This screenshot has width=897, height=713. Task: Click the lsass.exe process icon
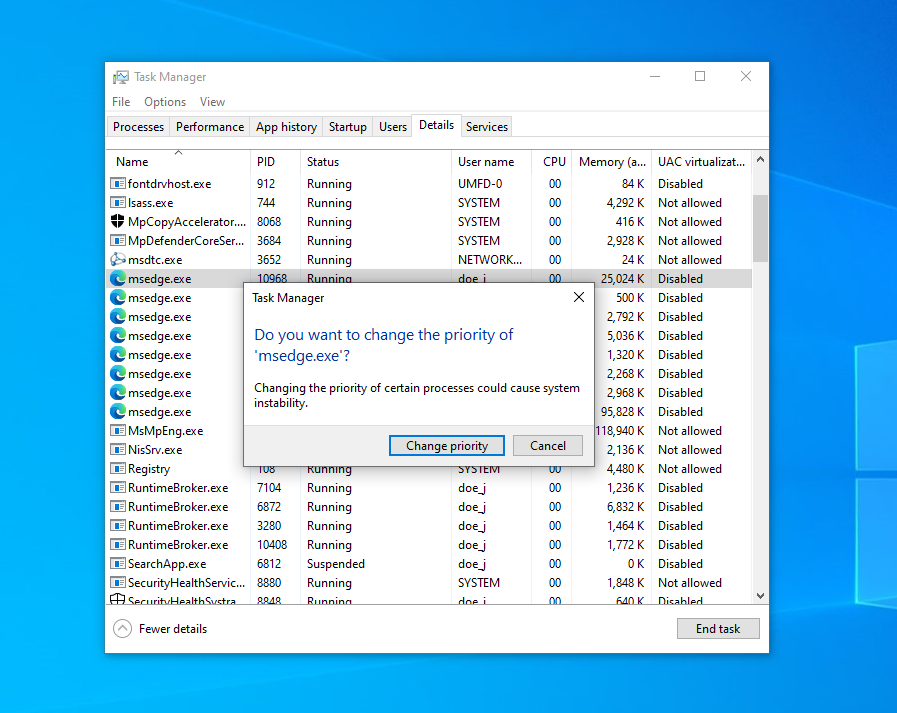(117, 203)
